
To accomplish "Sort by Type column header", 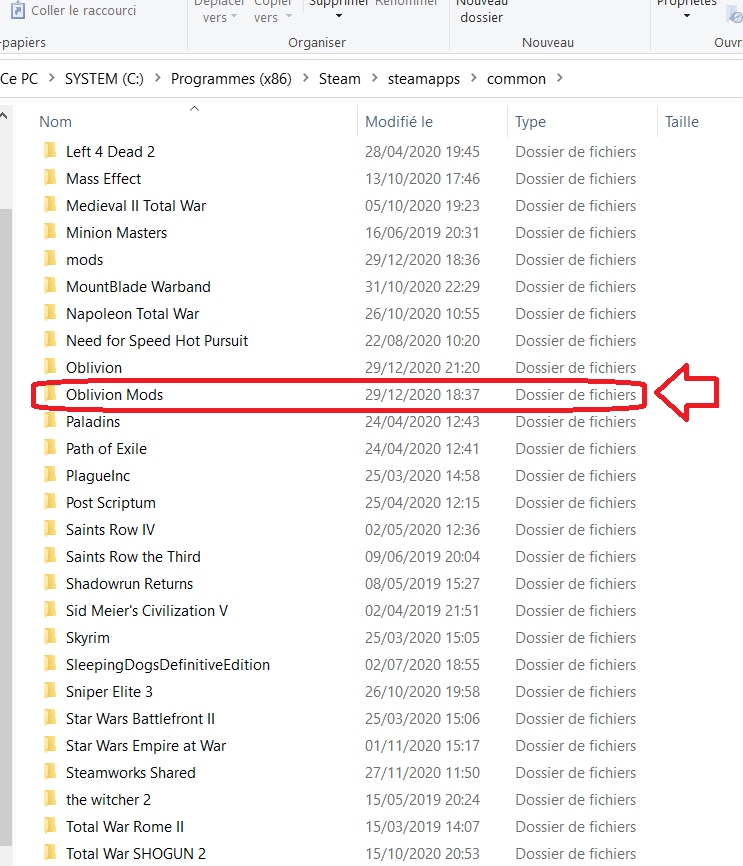I will [530, 122].
